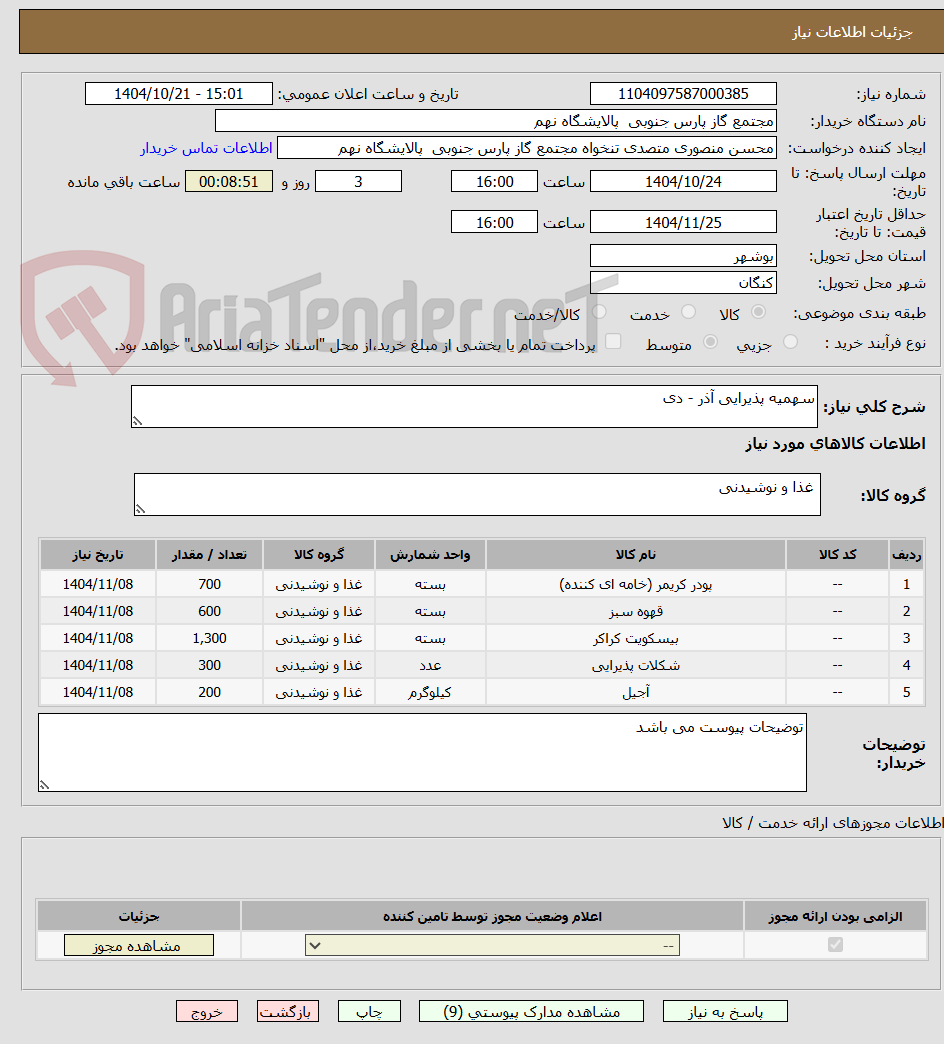Screen dimensions: 944x1044
Task: Click the بیسکویت کراکر item cell
Action: click(636, 639)
